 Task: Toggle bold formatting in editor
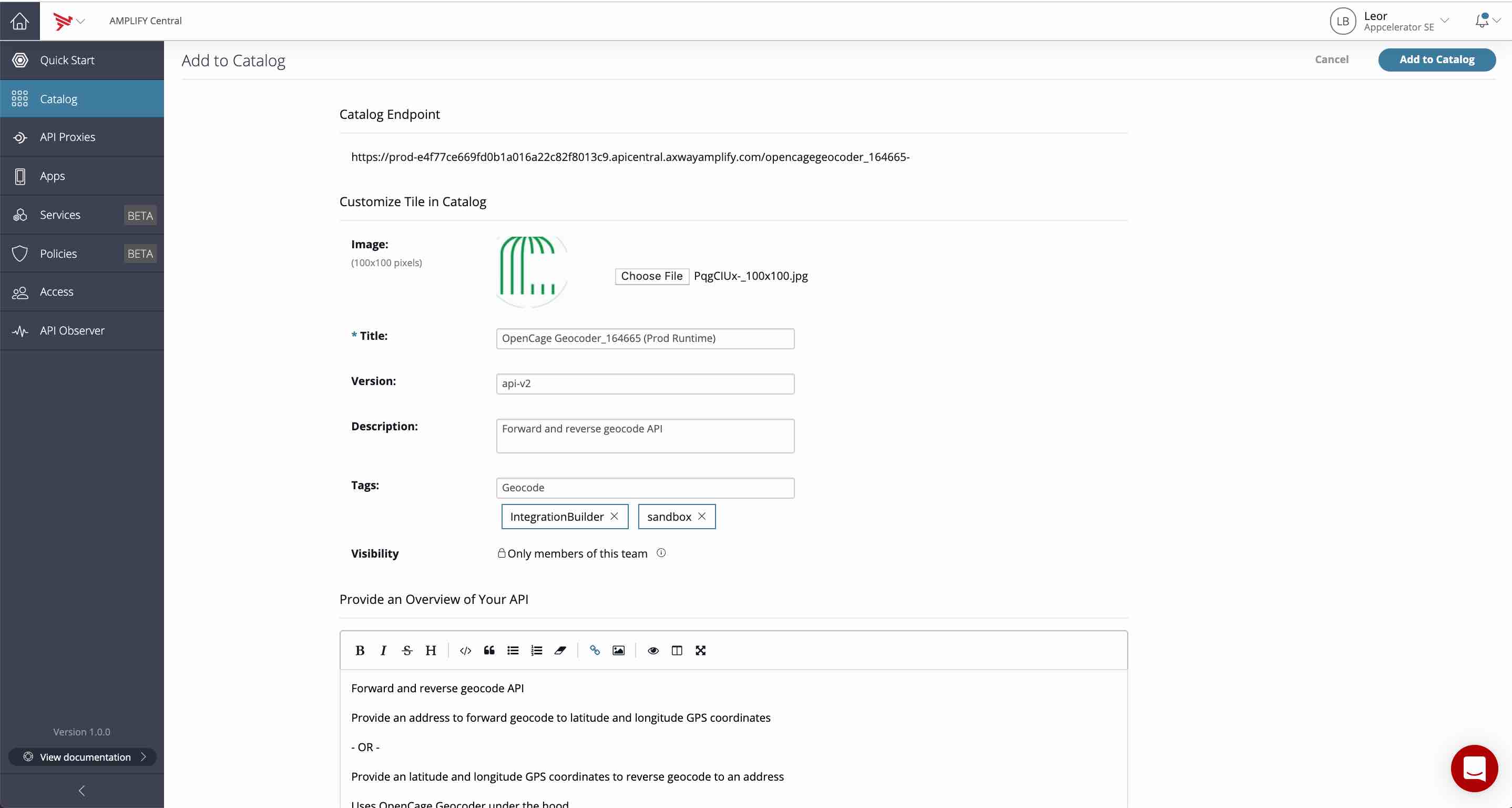(x=360, y=650)
